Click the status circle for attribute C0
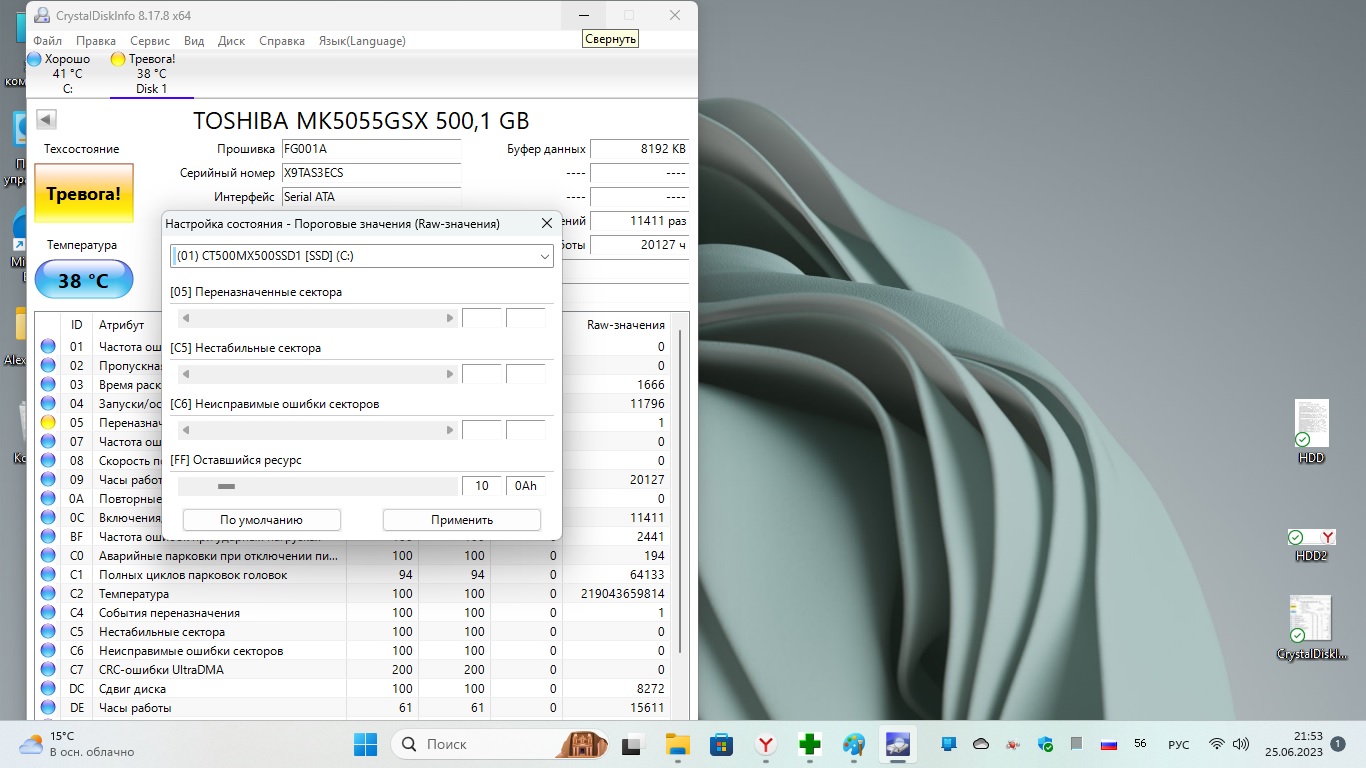The image size is (1366, 768). click(x=48, y=556)
